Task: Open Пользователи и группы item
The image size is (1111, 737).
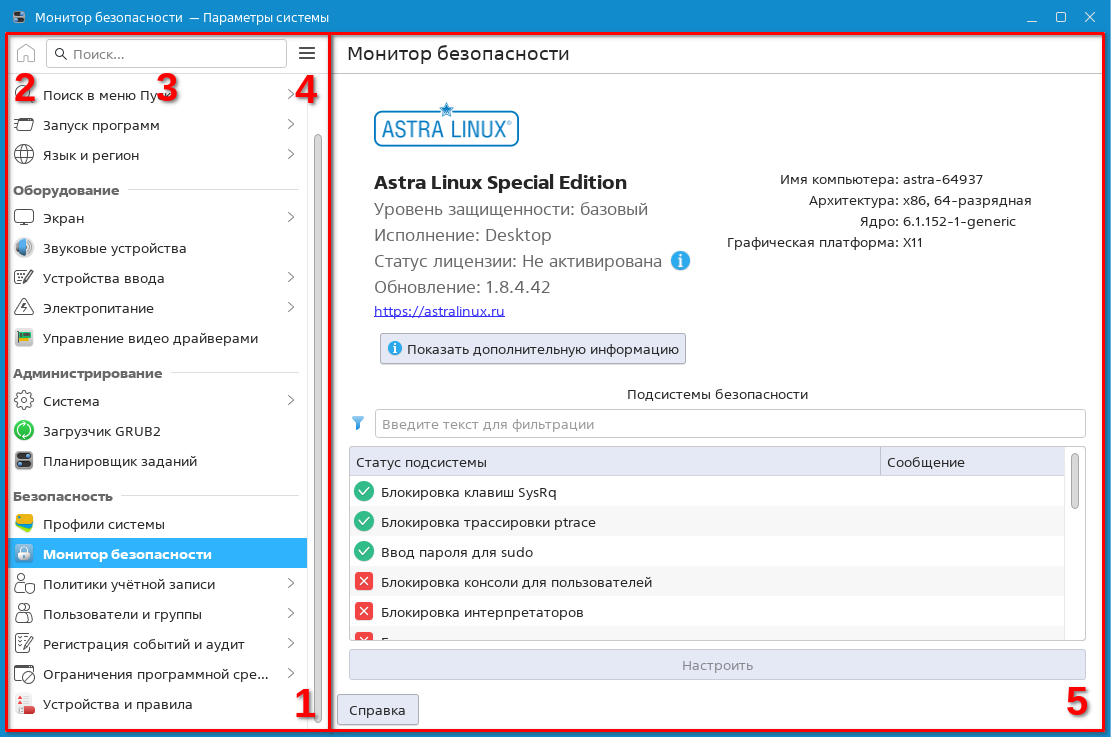Action: (x=122, y=614)
